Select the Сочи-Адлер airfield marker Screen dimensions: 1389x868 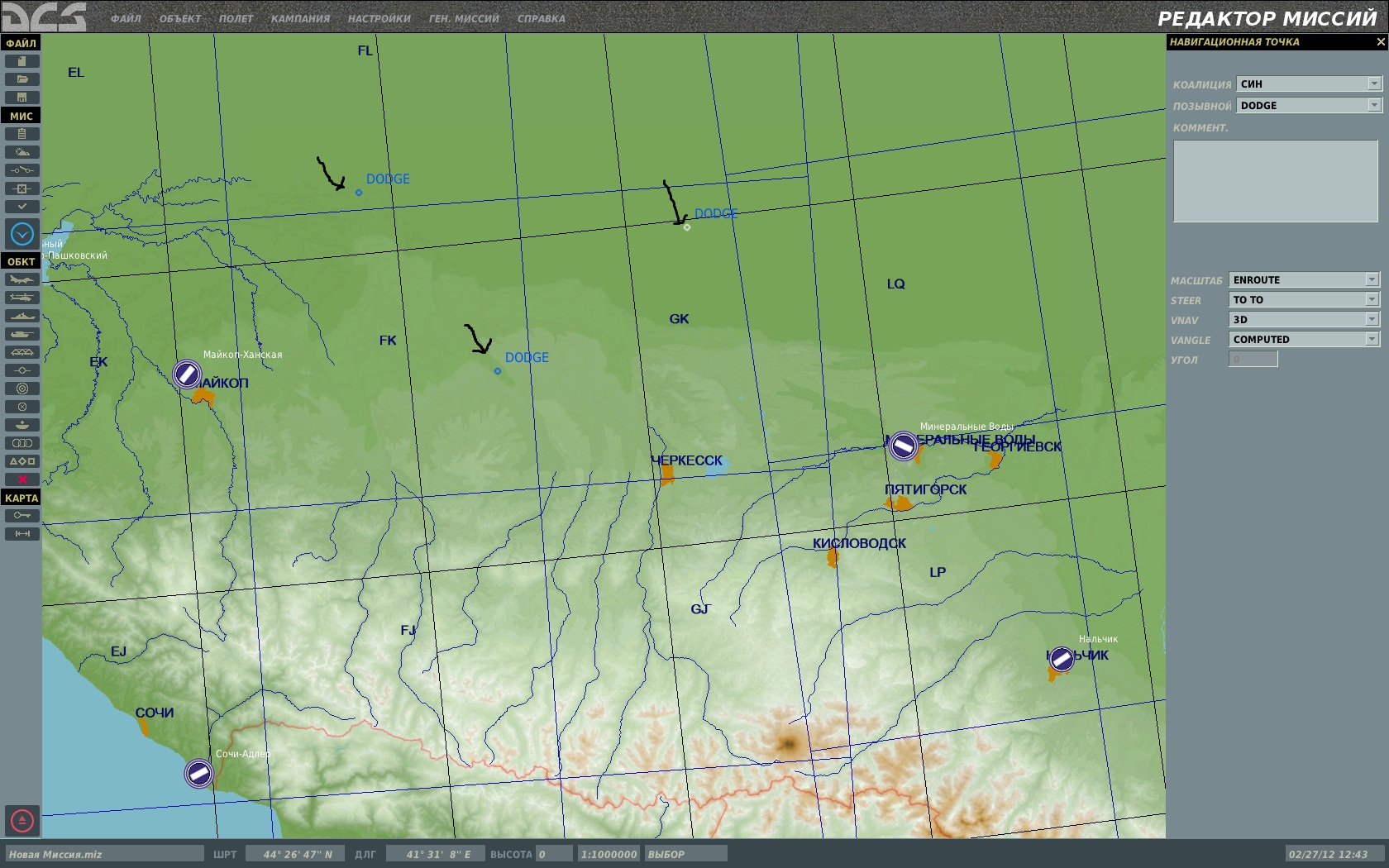point(198,773)
